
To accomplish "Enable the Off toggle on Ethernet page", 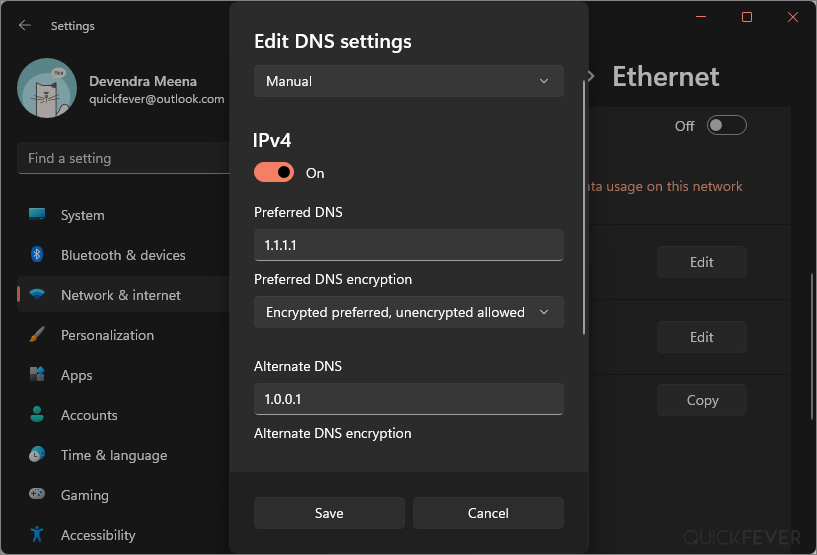I will [726, 126].
